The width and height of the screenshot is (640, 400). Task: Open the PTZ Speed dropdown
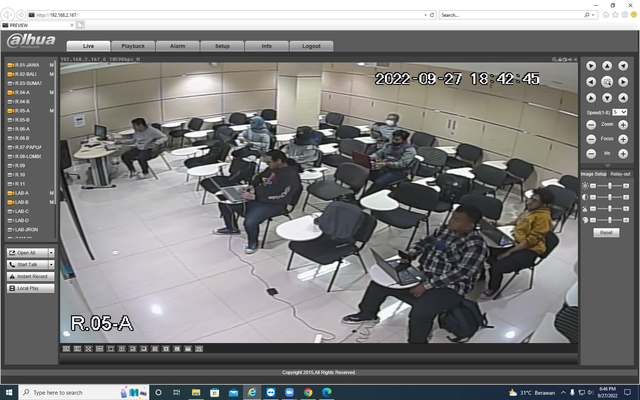pos(619,112)
